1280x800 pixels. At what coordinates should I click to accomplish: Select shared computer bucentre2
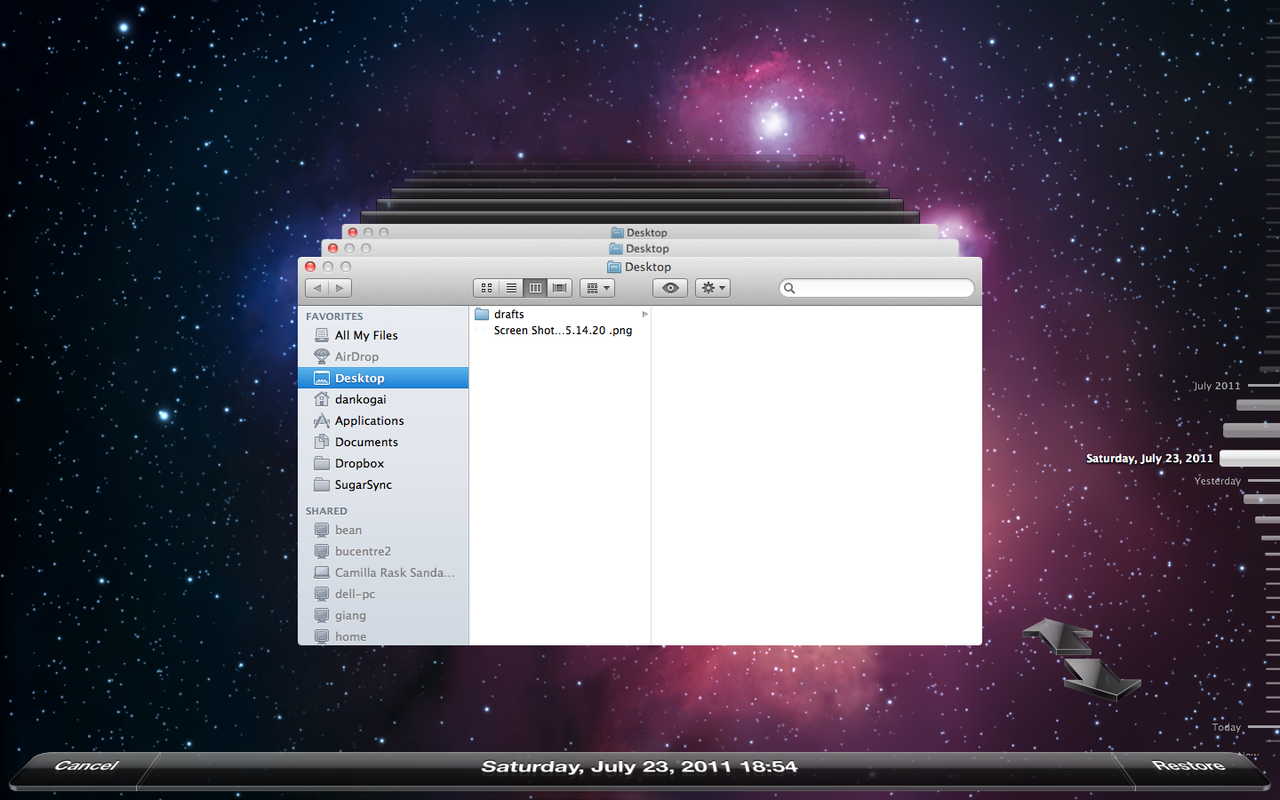coord(383,551)
